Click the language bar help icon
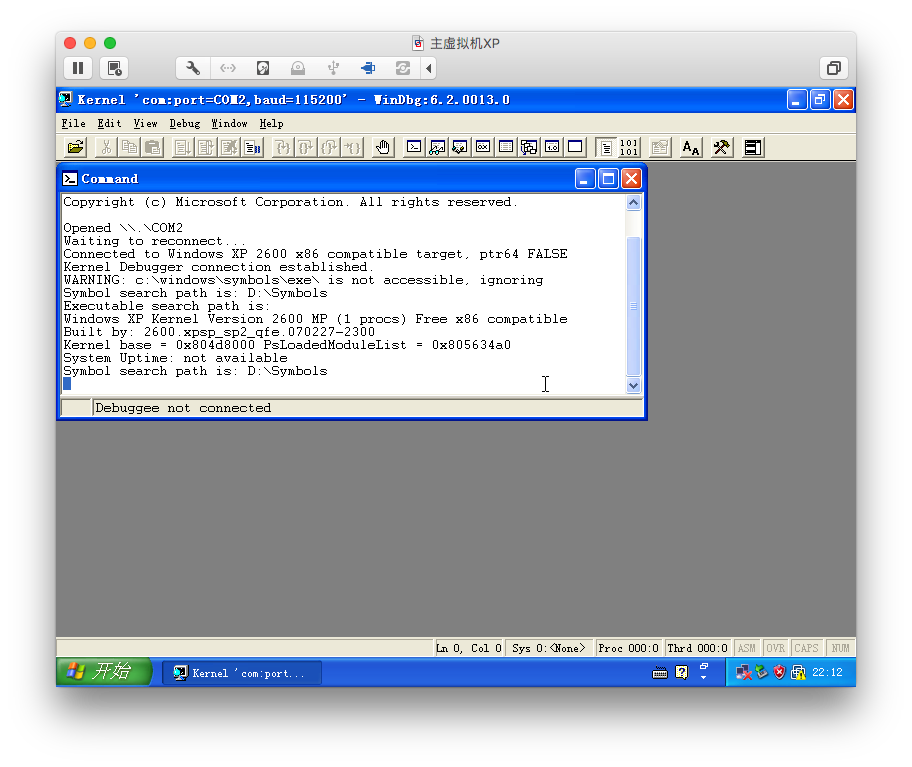 click(x=682, y=673)
